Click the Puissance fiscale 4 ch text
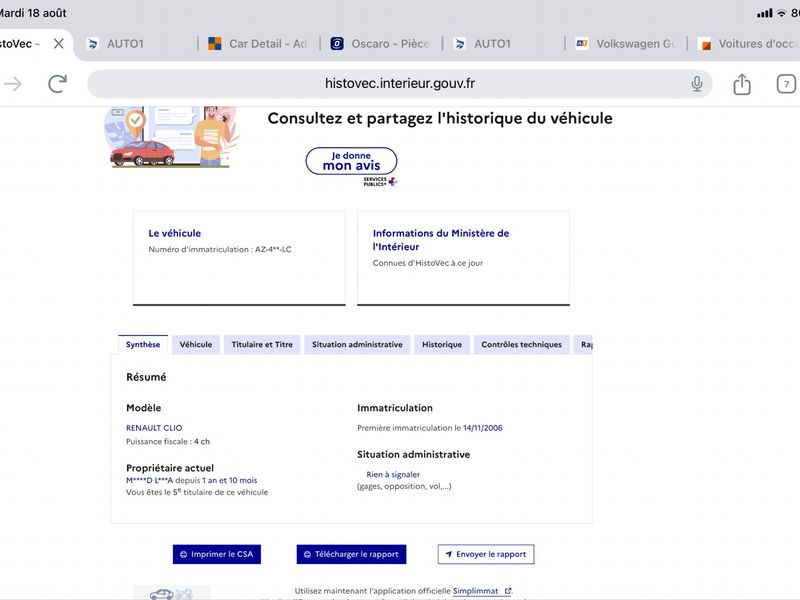 click(x=168, y=441)
